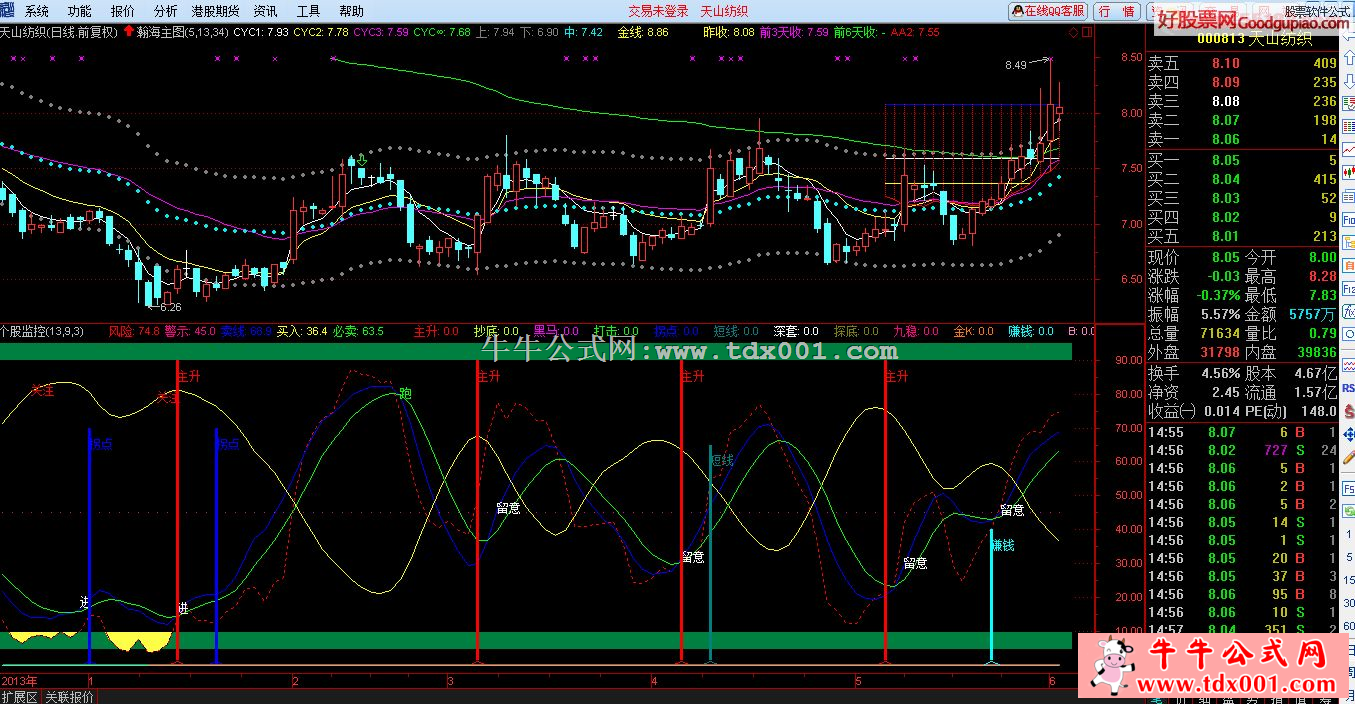Open the 资讯 menu
Screen dimensions: 1355x704
click(265, 11)
